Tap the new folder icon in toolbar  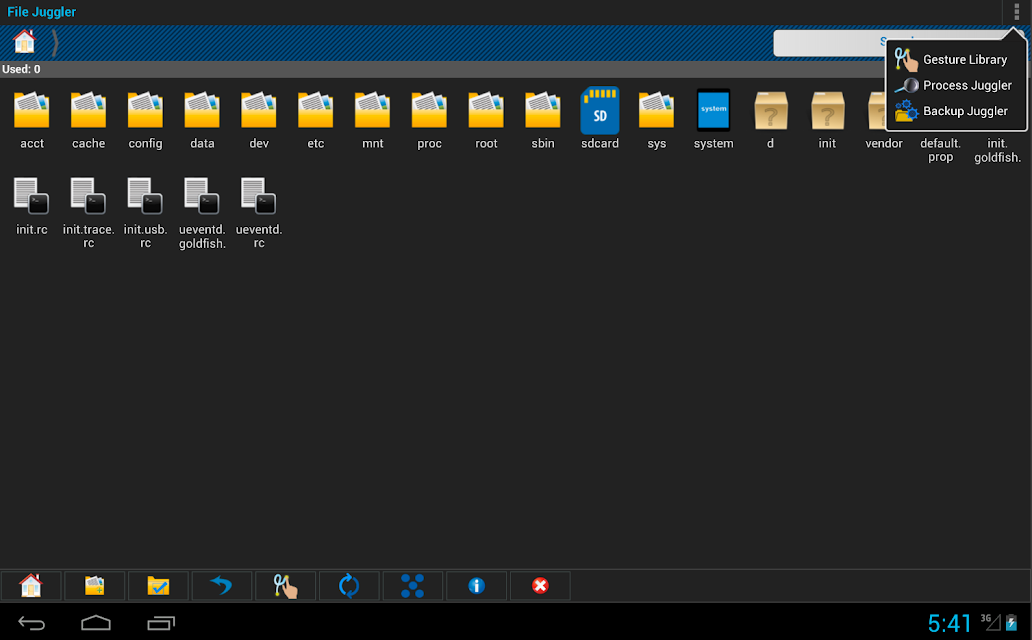click(x=94, y=585)
